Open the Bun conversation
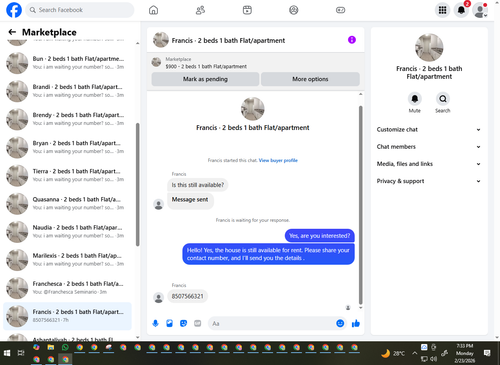The image size is (500, 365). click(x=68, y=63)
